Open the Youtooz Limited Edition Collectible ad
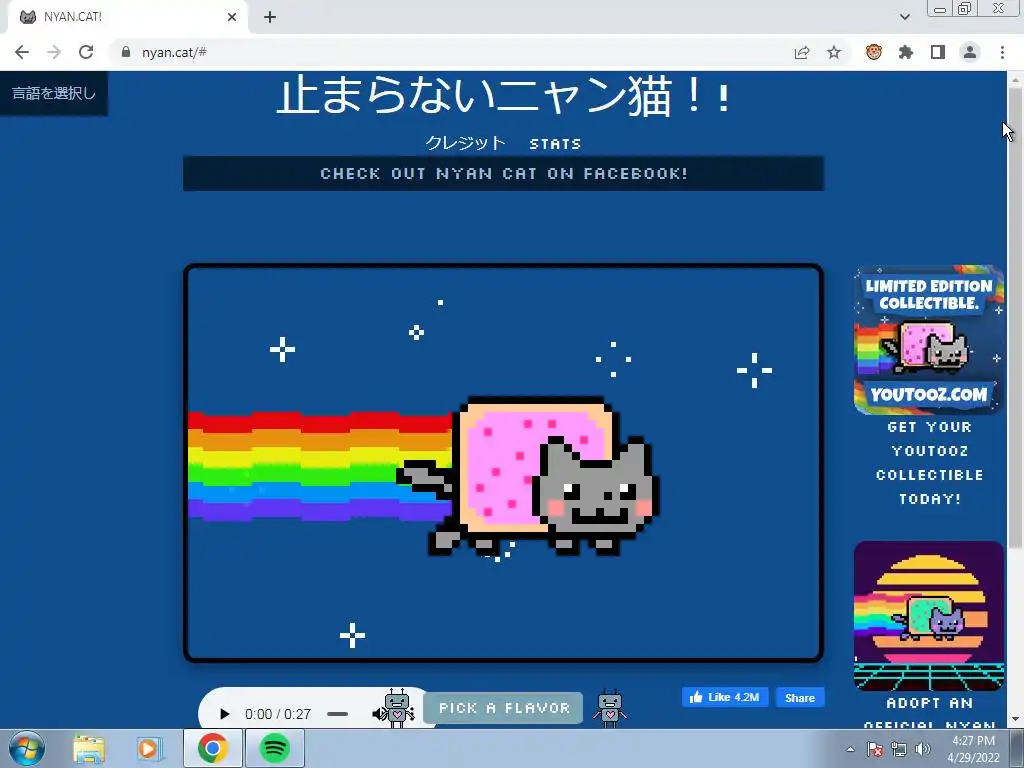Viewport: 1024px width, 768px height. (929, 340)
